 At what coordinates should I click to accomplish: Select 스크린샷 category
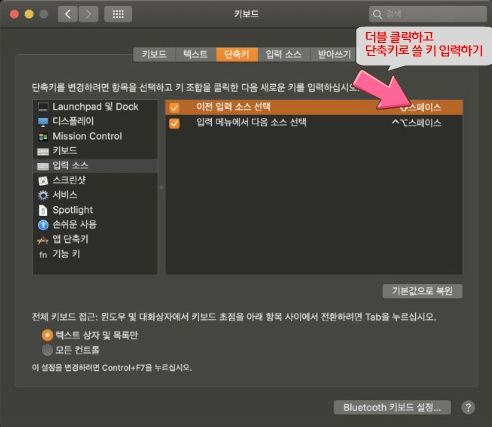click(95, 180)
